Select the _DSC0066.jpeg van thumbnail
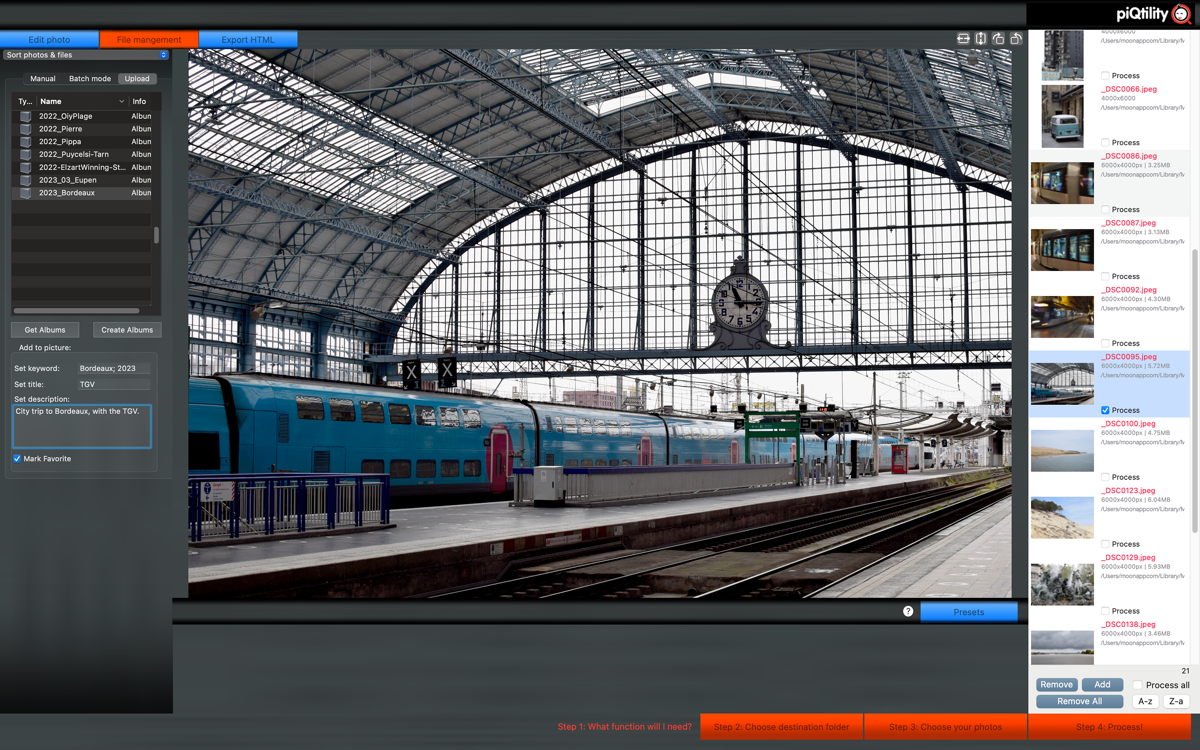 [1062, 116]
